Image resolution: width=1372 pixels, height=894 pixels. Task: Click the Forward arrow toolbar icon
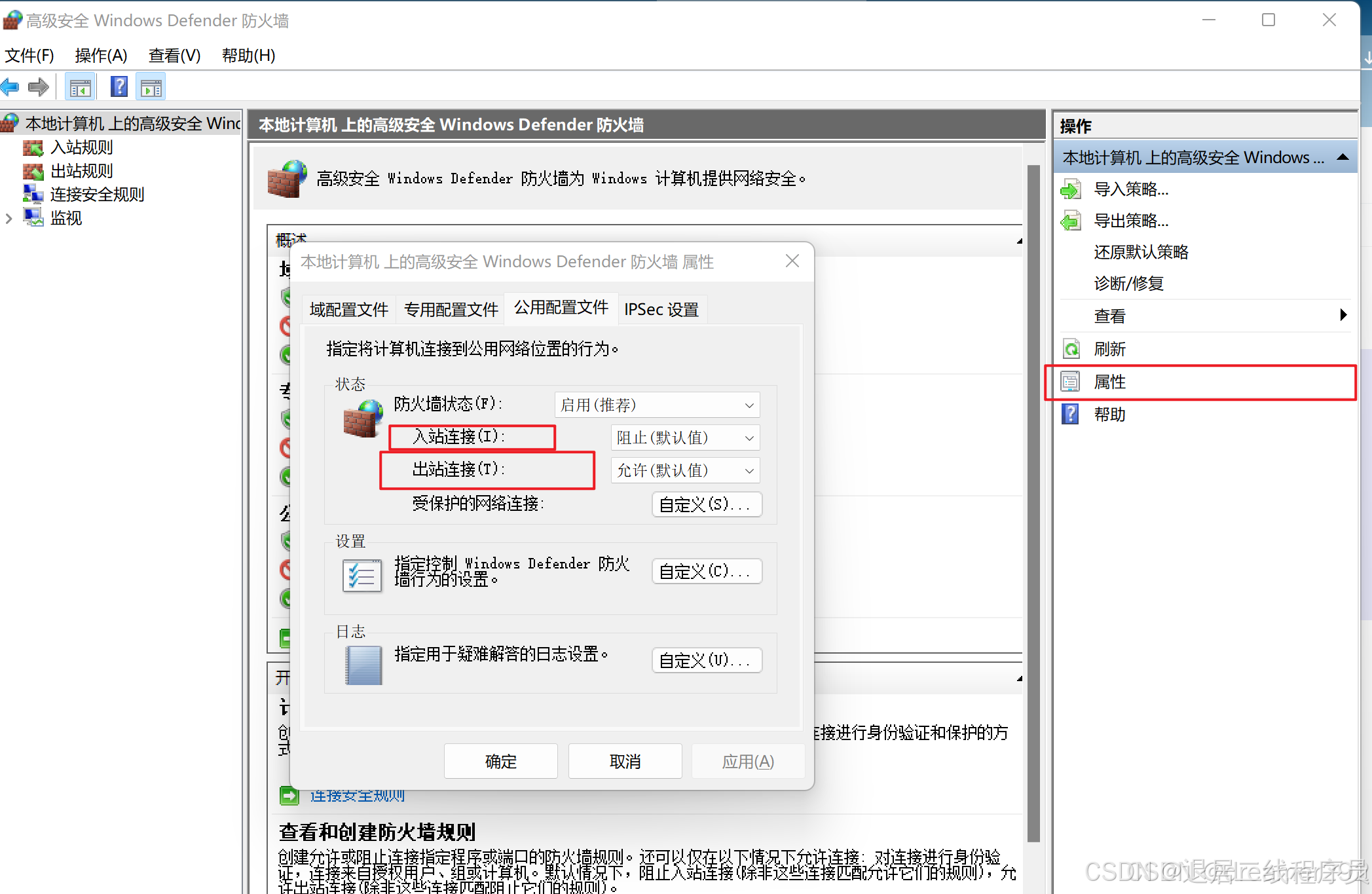[39, 87]
